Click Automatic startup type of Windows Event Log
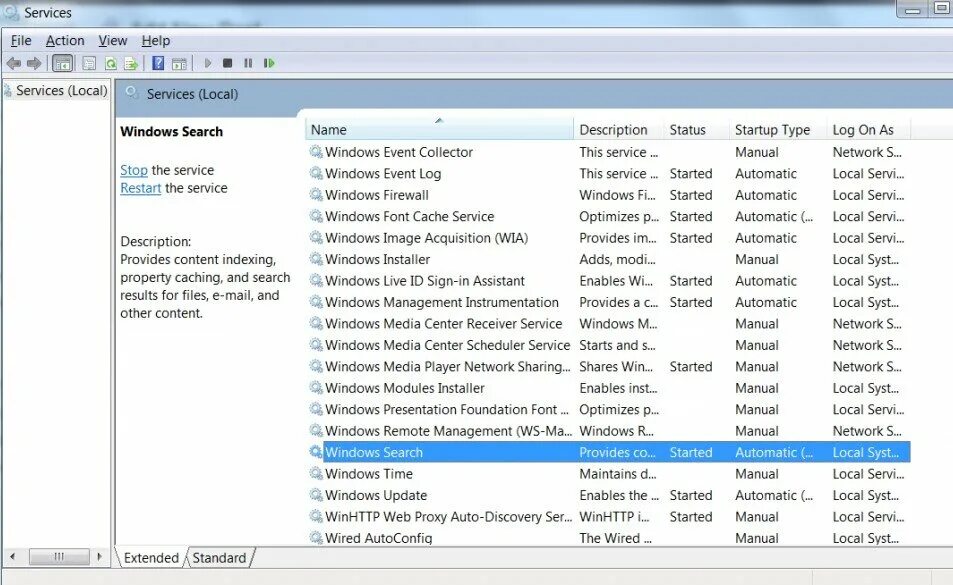The image size is (953, 585). click(766, 173)
